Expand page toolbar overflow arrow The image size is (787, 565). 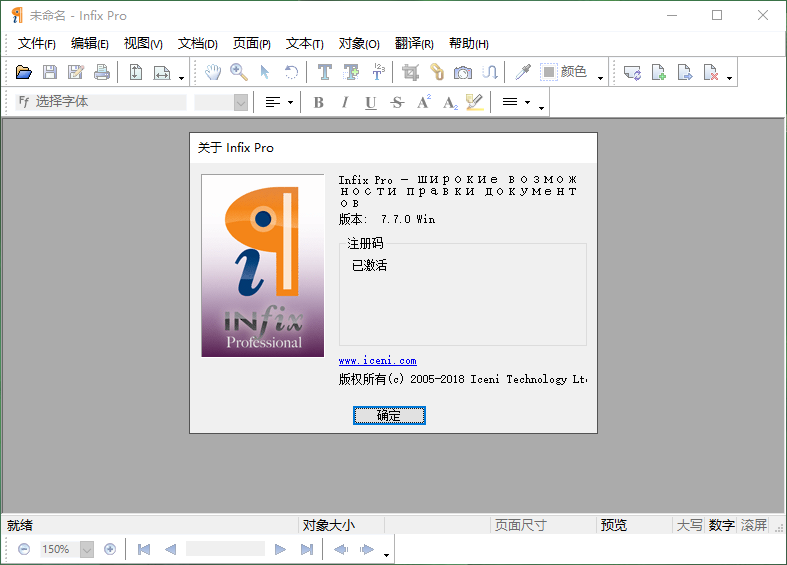[x=729, y=78]
